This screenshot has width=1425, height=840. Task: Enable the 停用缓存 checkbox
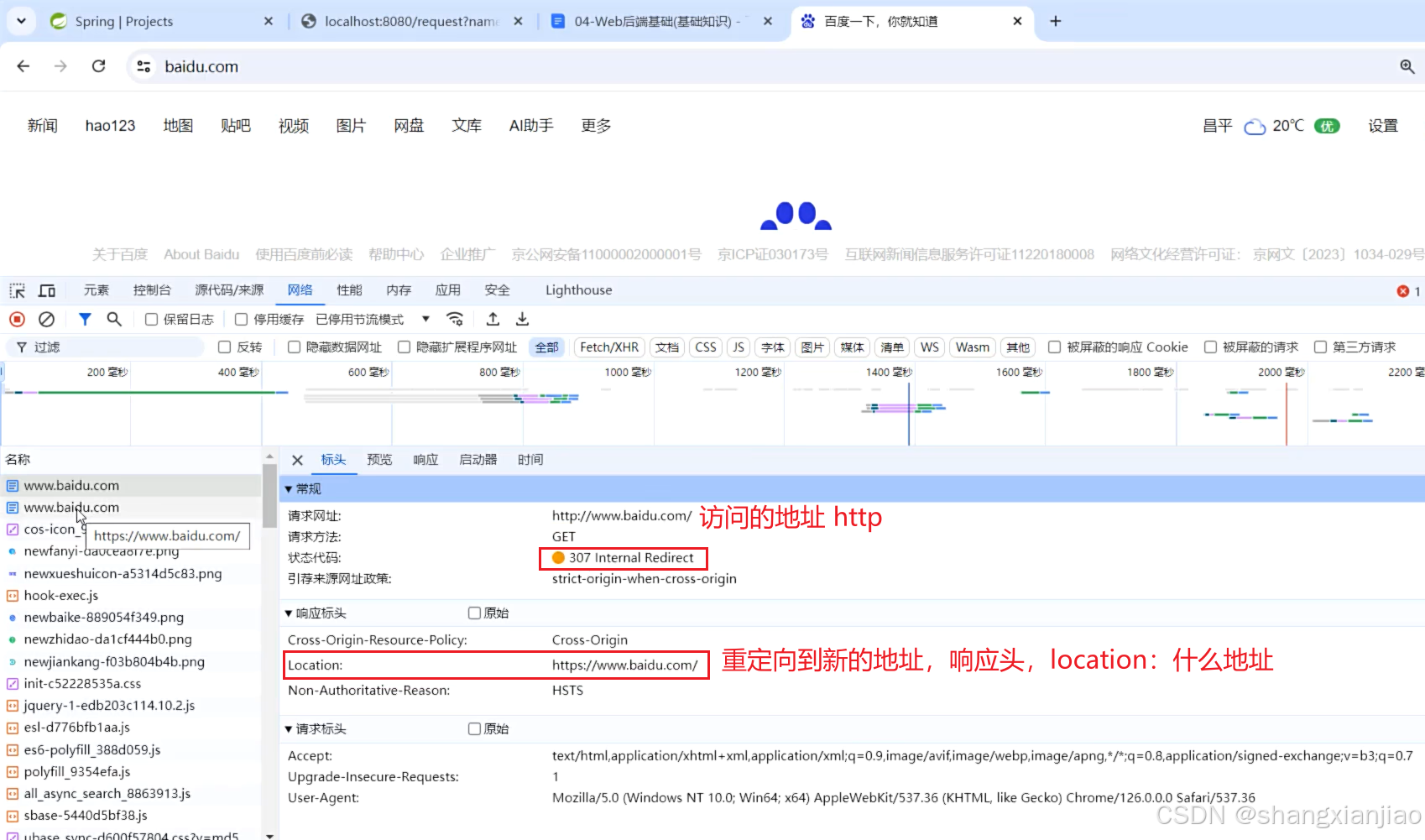(242, 319)
